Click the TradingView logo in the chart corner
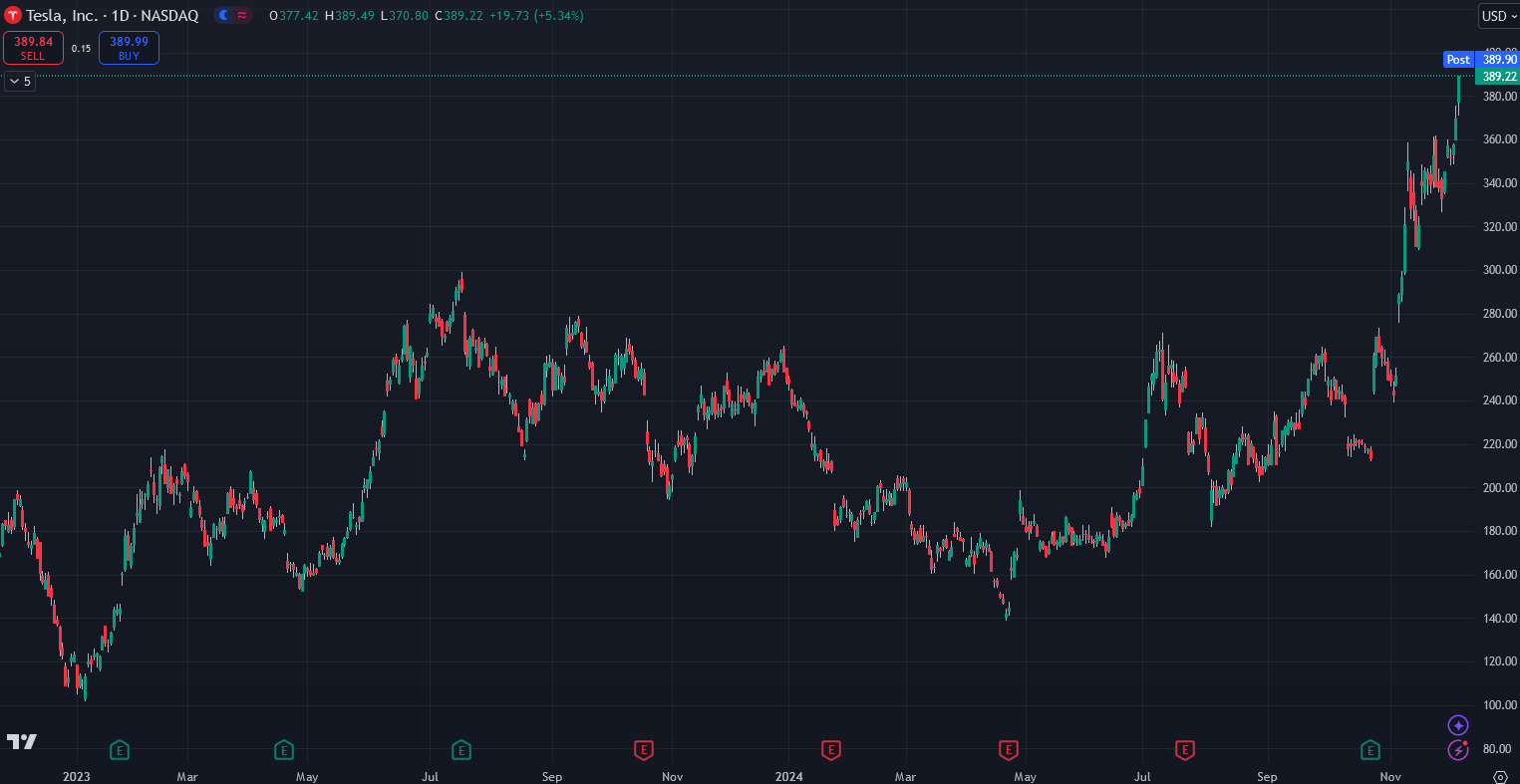 (21, 741)
